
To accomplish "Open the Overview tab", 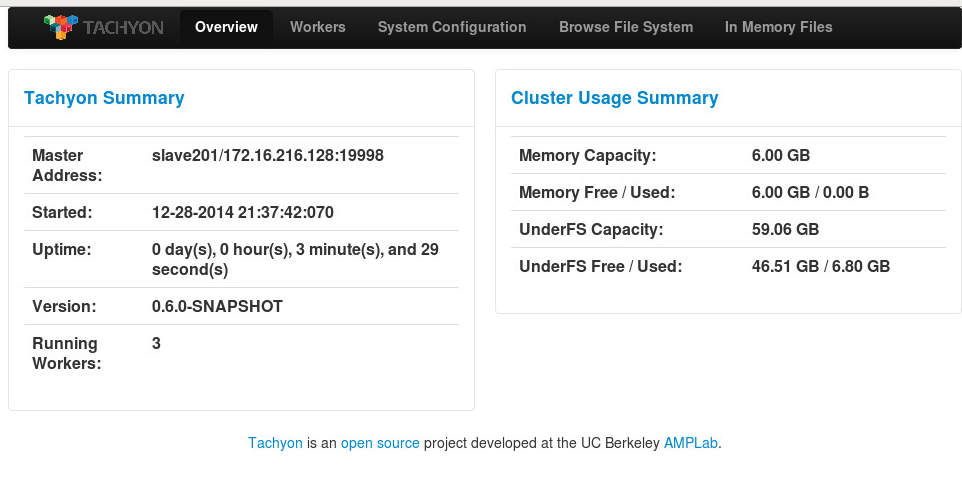I will (x=226, y=27).
